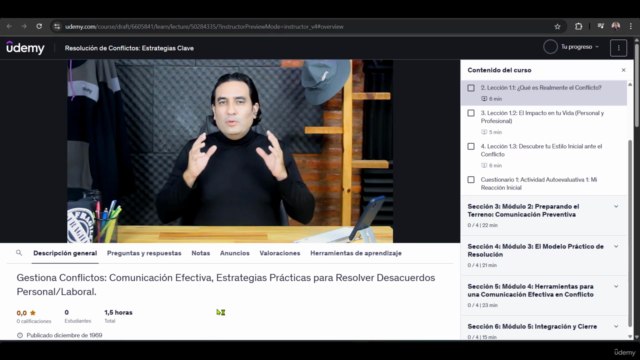
Task: Bookmark this page with the star icon
Action: click(x=558, y=27)
